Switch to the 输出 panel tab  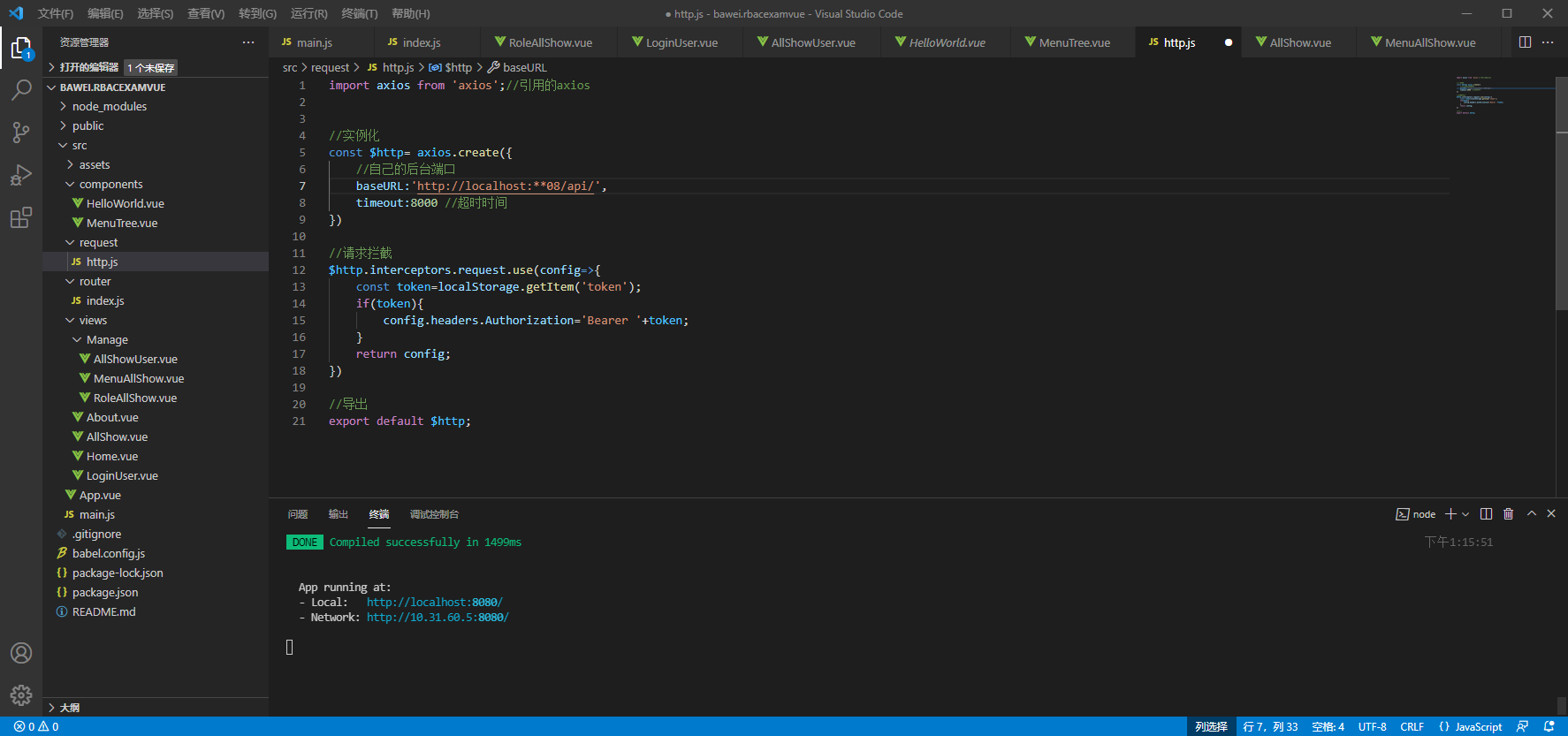coord(339,514)
